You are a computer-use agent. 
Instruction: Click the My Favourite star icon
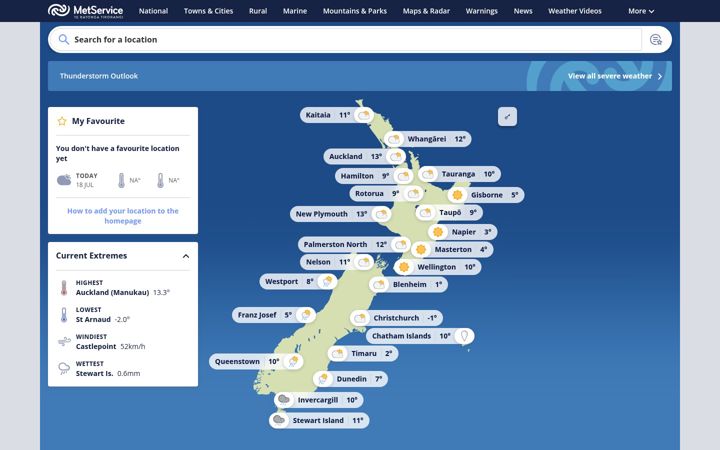(62, 121)
